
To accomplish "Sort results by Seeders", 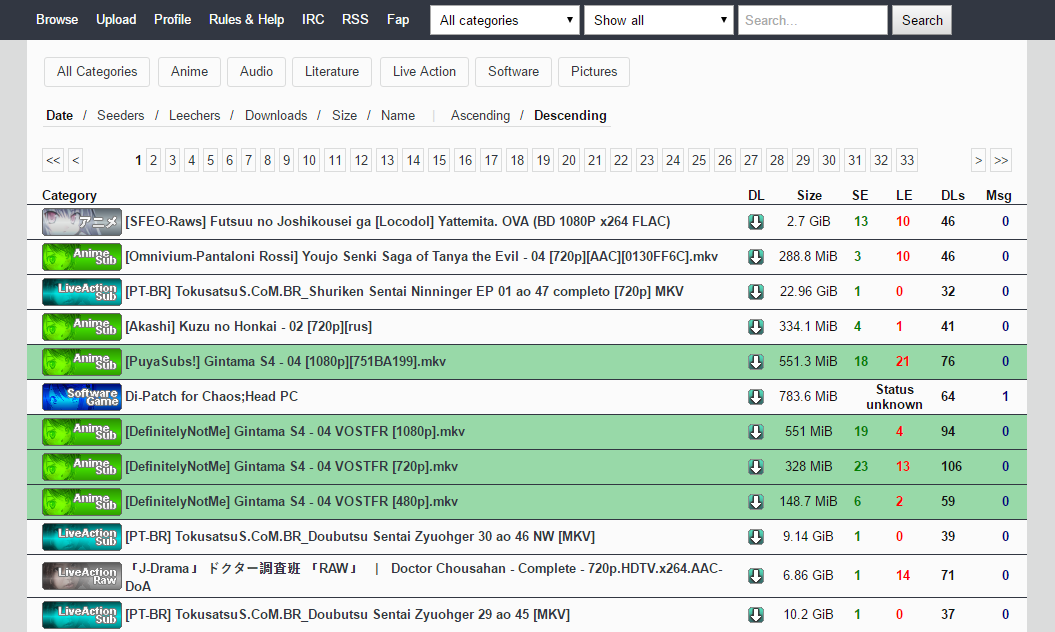I will click(x=120, y=115).
